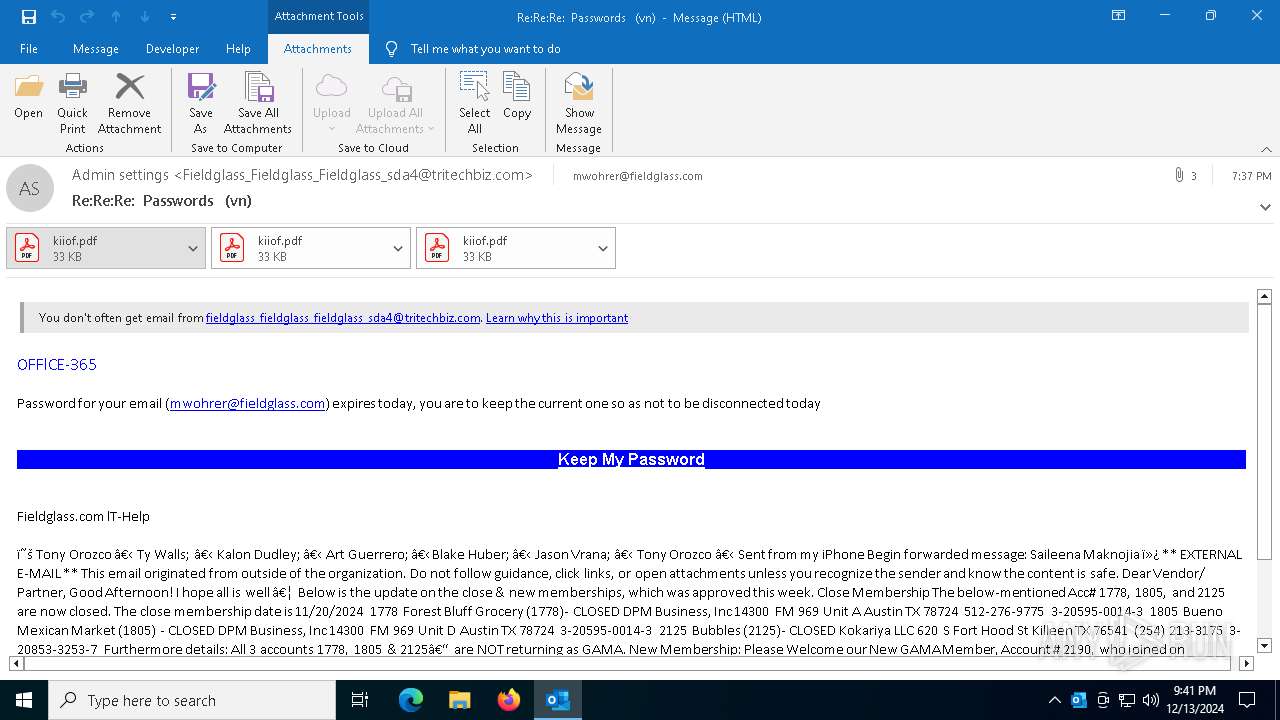Click the horizontal scrollbar right arrow
1280x720 pixels.
[x=1246, y=663]
